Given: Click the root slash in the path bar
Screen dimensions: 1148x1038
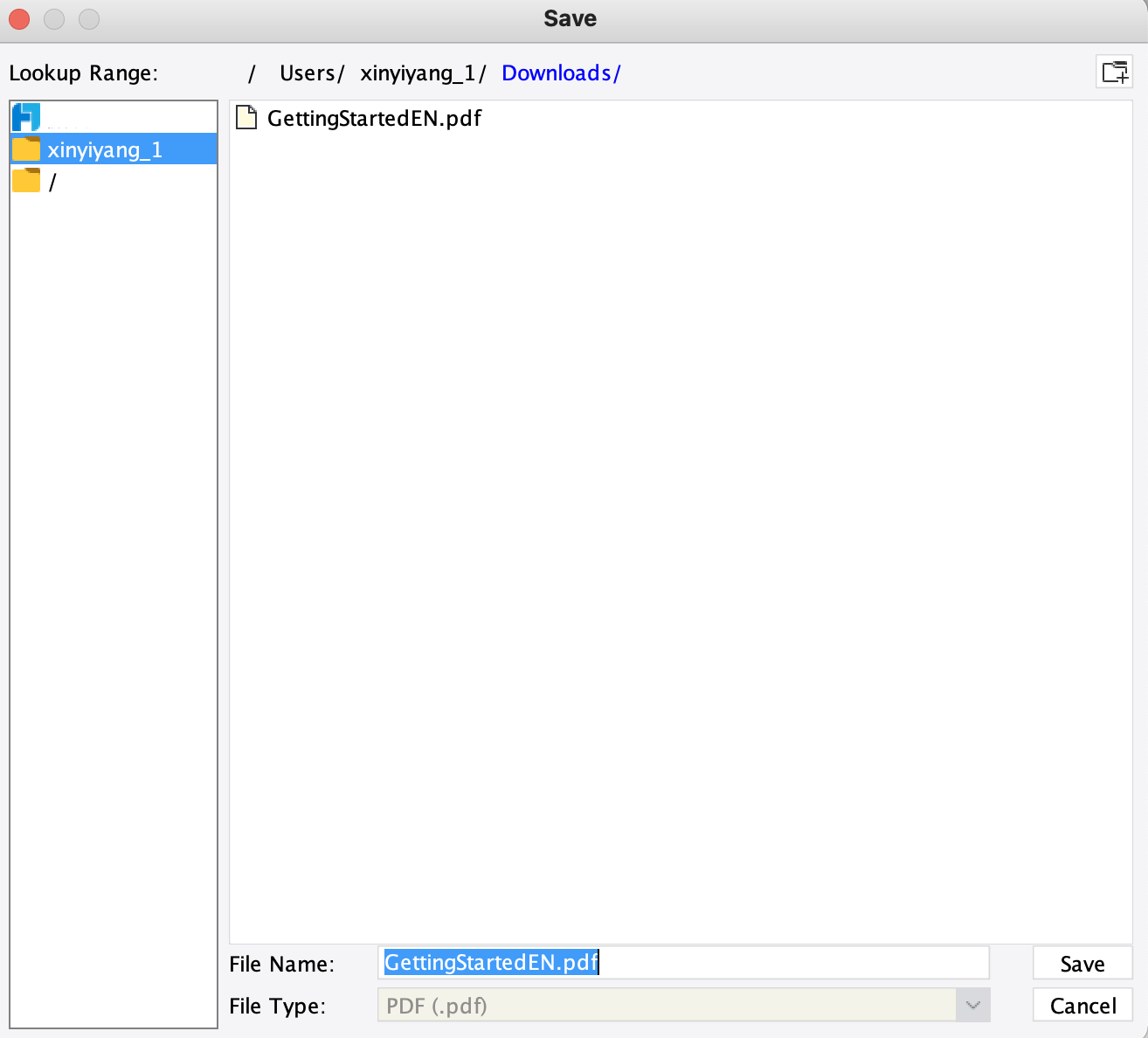Looking at the screenshot, I should pyautogui.click(x=252, y=73).
